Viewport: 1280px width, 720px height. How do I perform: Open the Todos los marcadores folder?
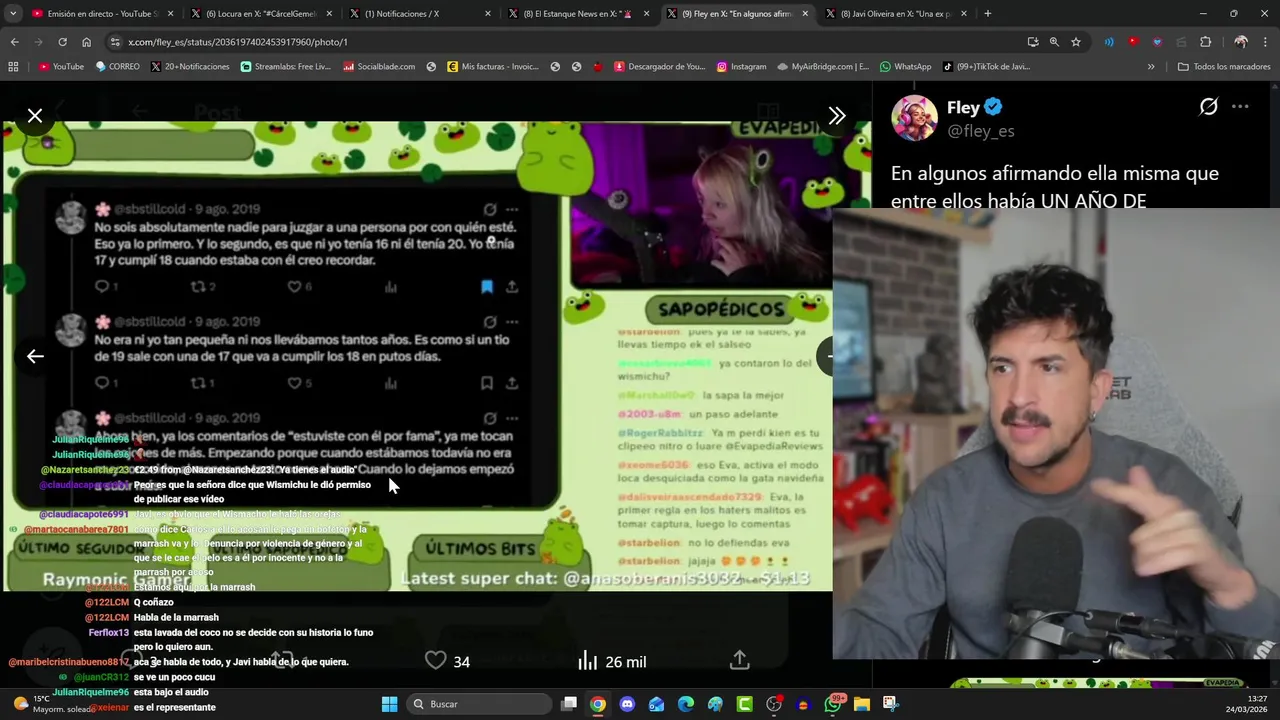(x=1224, y=67)
